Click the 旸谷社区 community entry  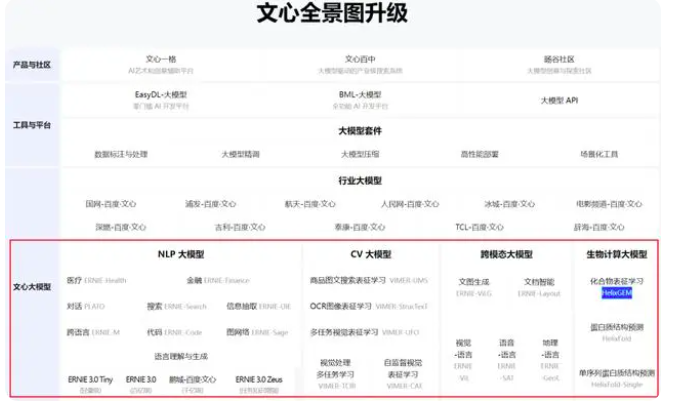[x=559, y=64]
